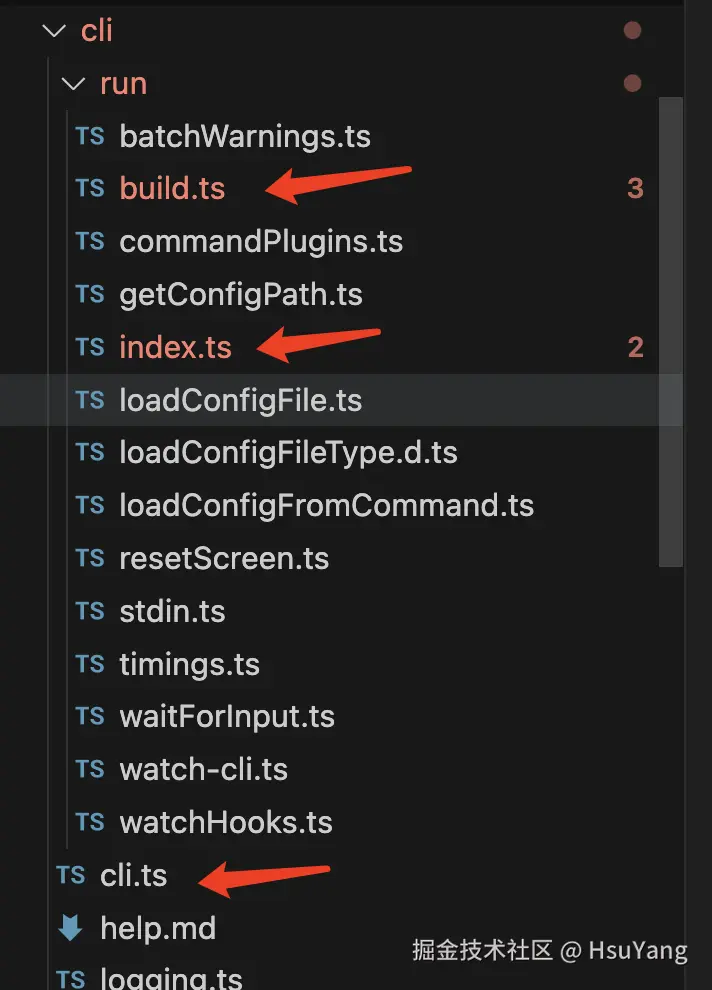This screenshot has height=990, width=712.
Task: Click the markdown arrow icon beside help.md
Action: point(70,929)
